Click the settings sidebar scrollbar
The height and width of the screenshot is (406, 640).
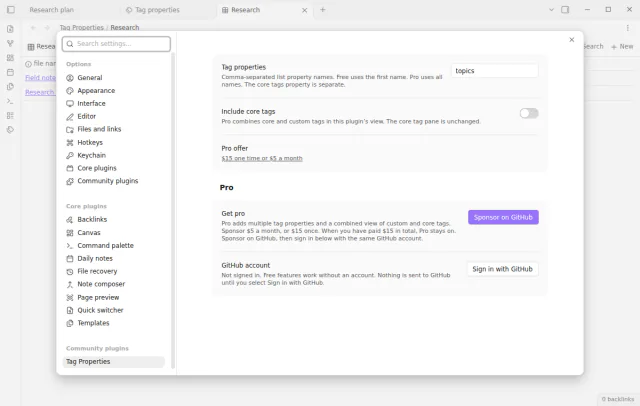pos(173,210)
